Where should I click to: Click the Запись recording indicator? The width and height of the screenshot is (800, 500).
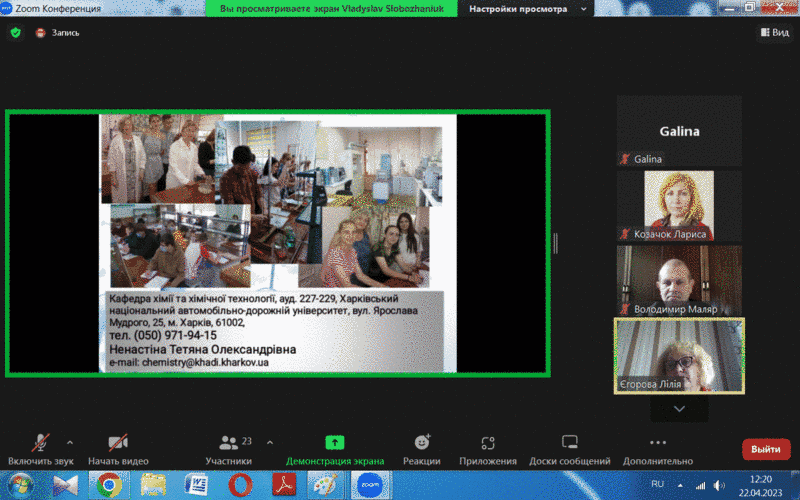click(58, 32)
